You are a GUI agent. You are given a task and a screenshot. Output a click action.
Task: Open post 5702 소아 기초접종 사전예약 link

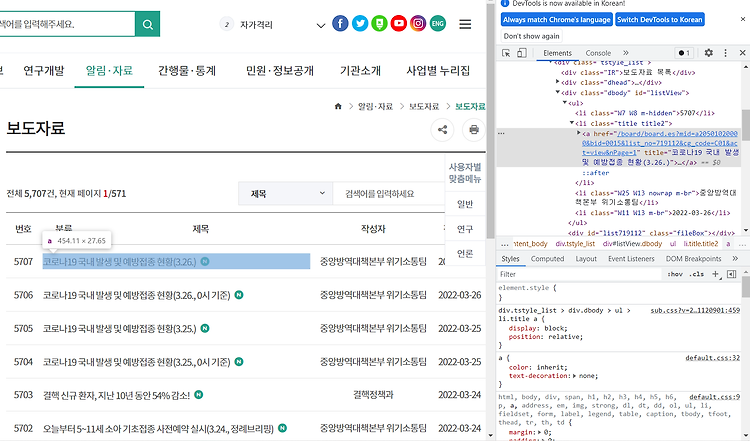(x=158, y=429)
